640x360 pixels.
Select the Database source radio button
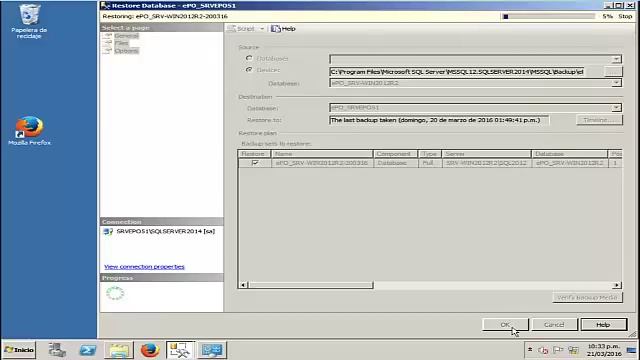pyautogui.click(x=249, y=58)
